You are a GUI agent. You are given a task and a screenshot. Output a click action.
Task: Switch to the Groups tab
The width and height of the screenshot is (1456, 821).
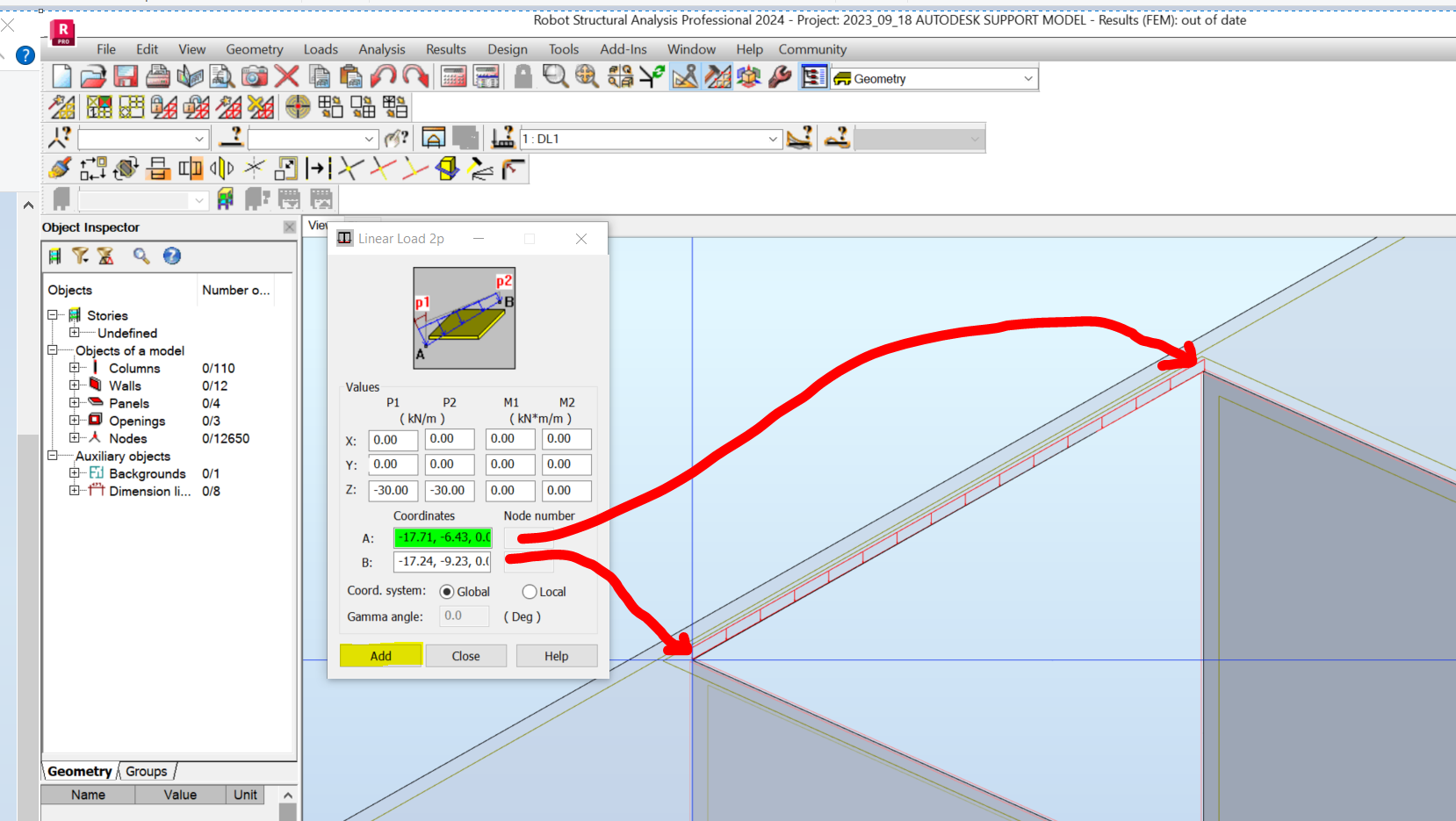[x=146, y=771]
